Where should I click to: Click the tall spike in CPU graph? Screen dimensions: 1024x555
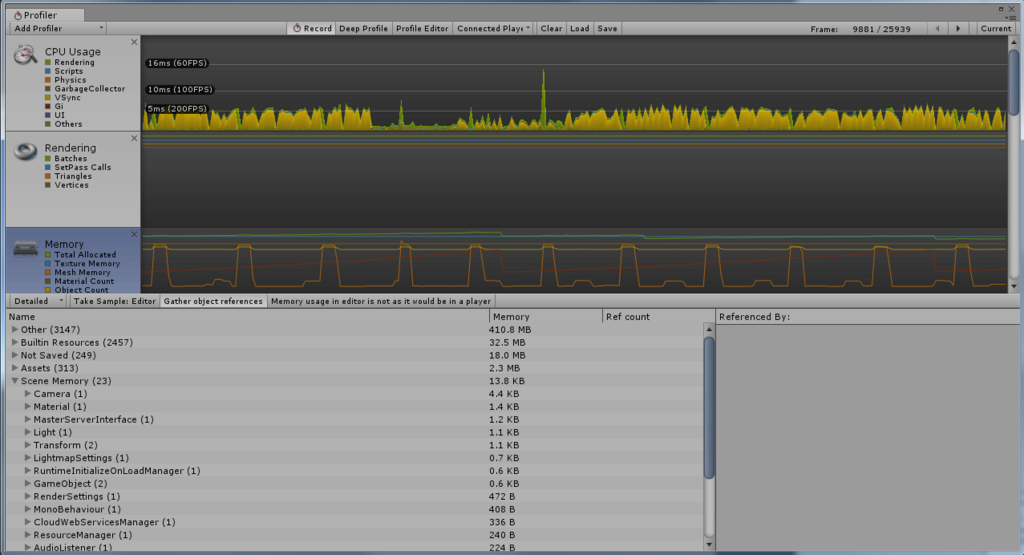(x=543, y=98)
